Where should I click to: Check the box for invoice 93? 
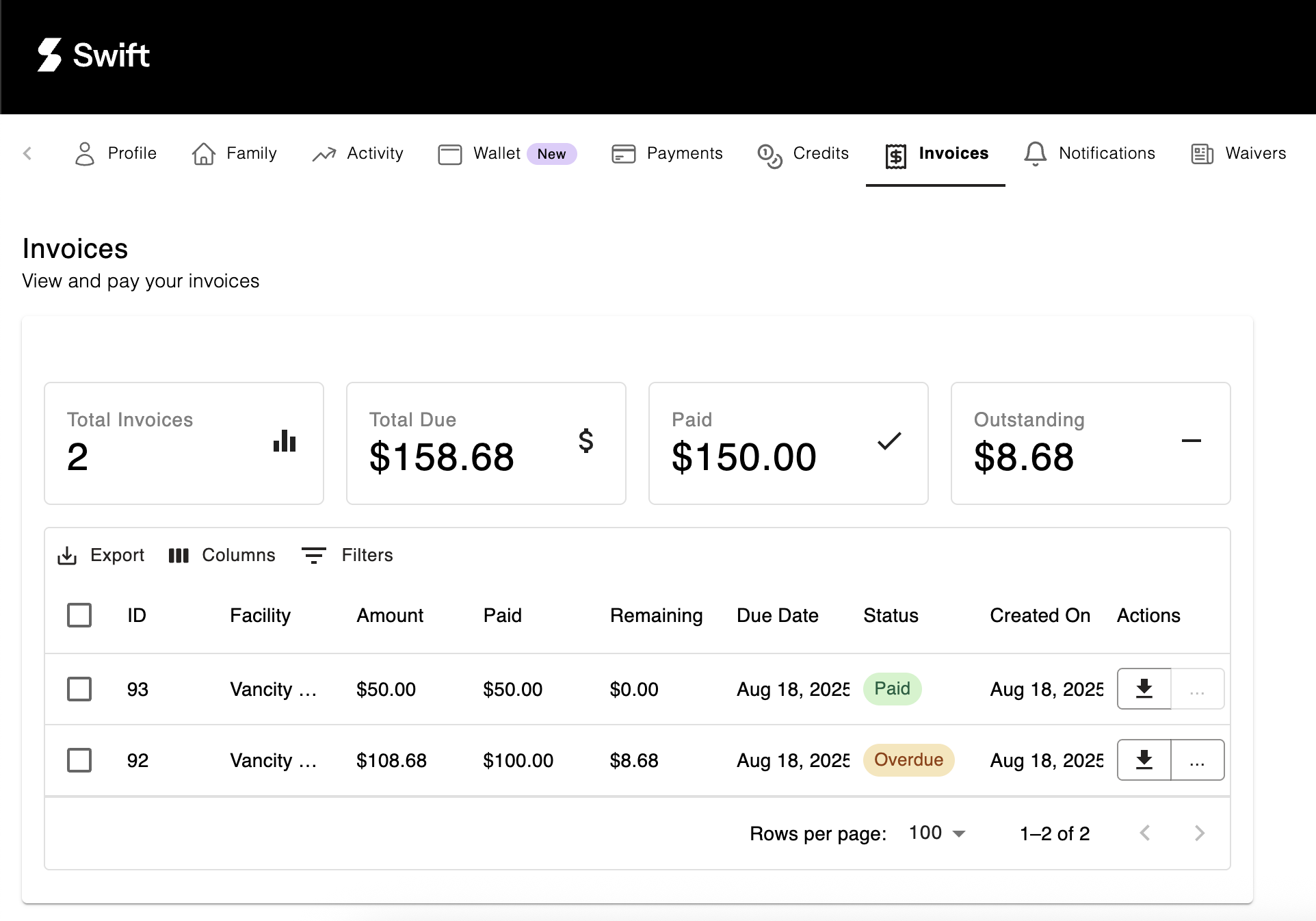pos(79,689)
